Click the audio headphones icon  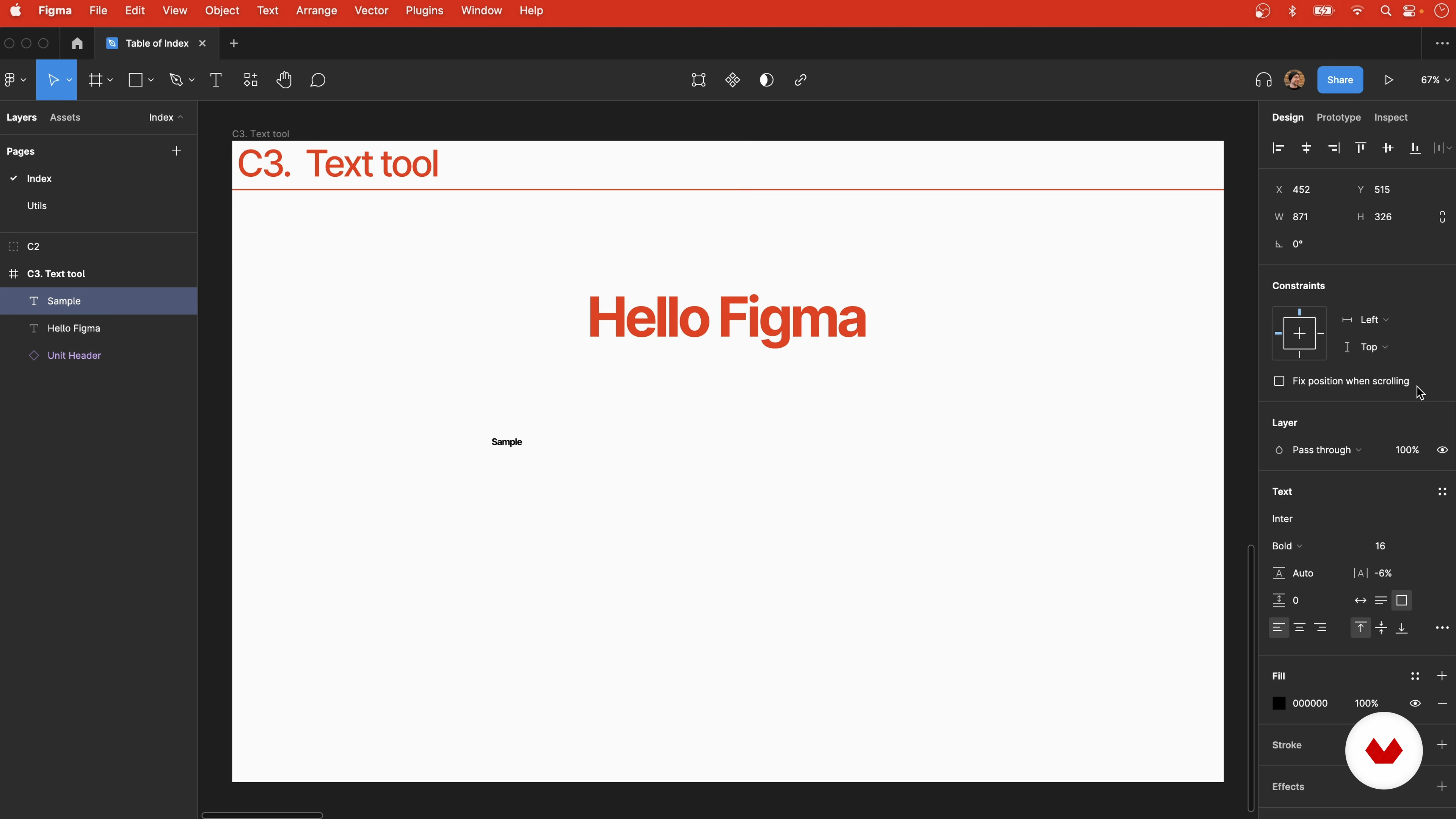pos(1264,80)
